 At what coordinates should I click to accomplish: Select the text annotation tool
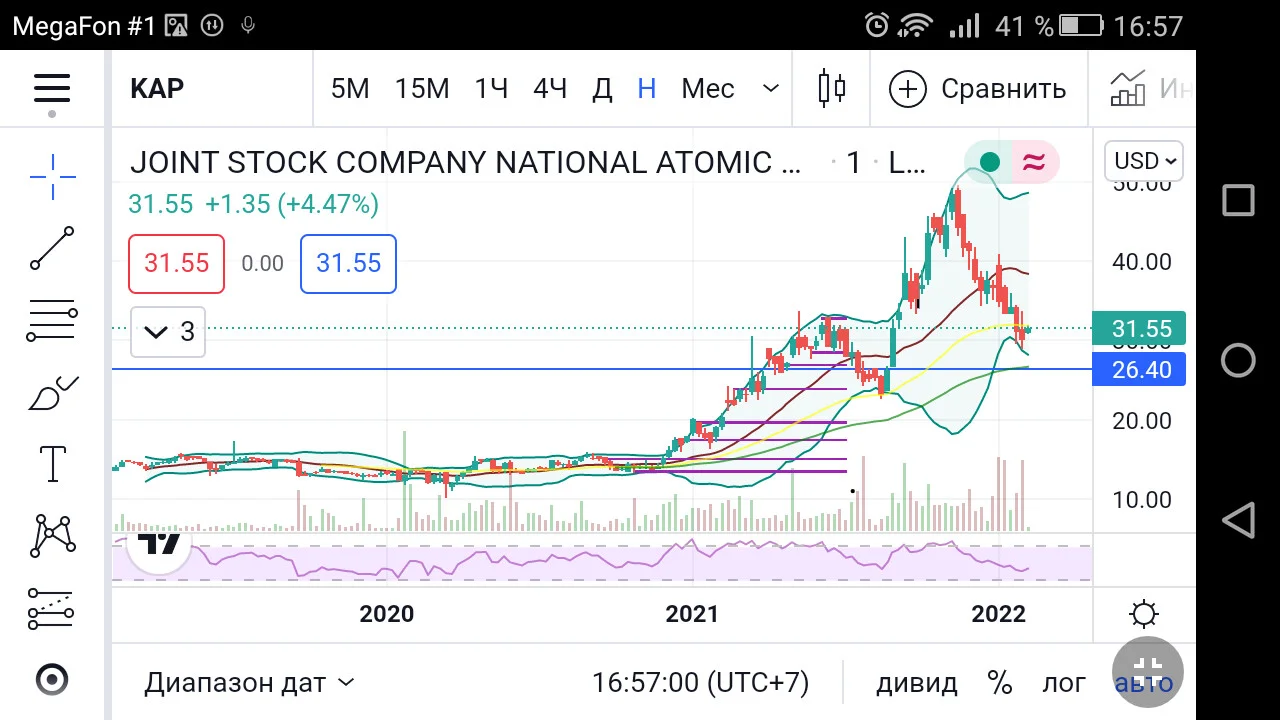click(52, 464)
